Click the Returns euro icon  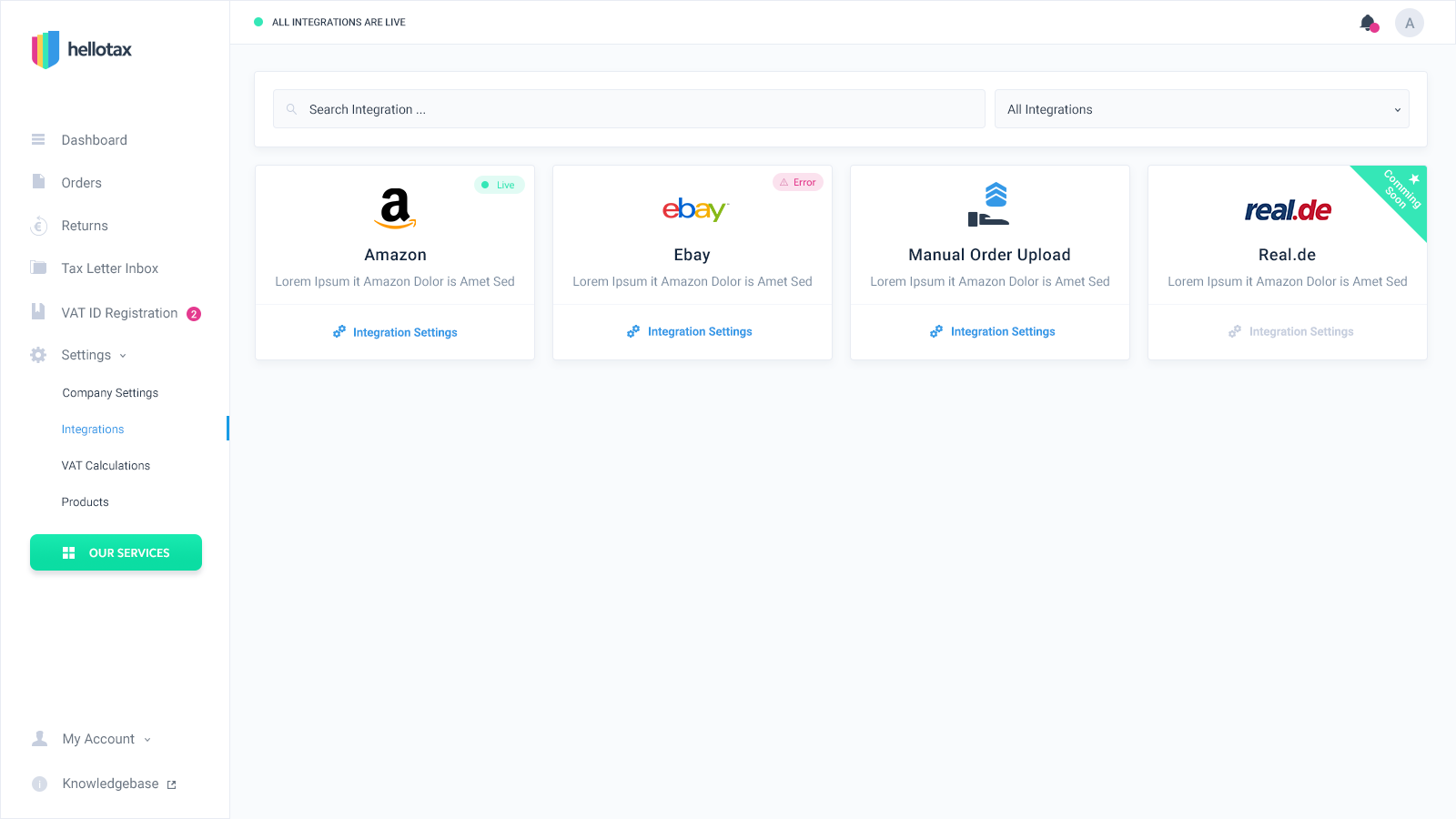[38, 226]
